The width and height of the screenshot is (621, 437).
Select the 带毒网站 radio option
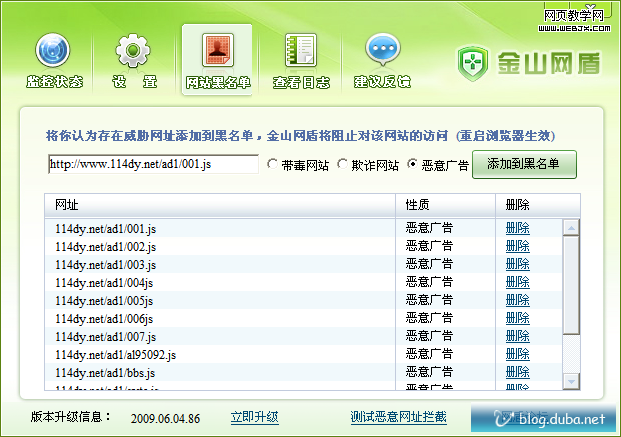273,164
